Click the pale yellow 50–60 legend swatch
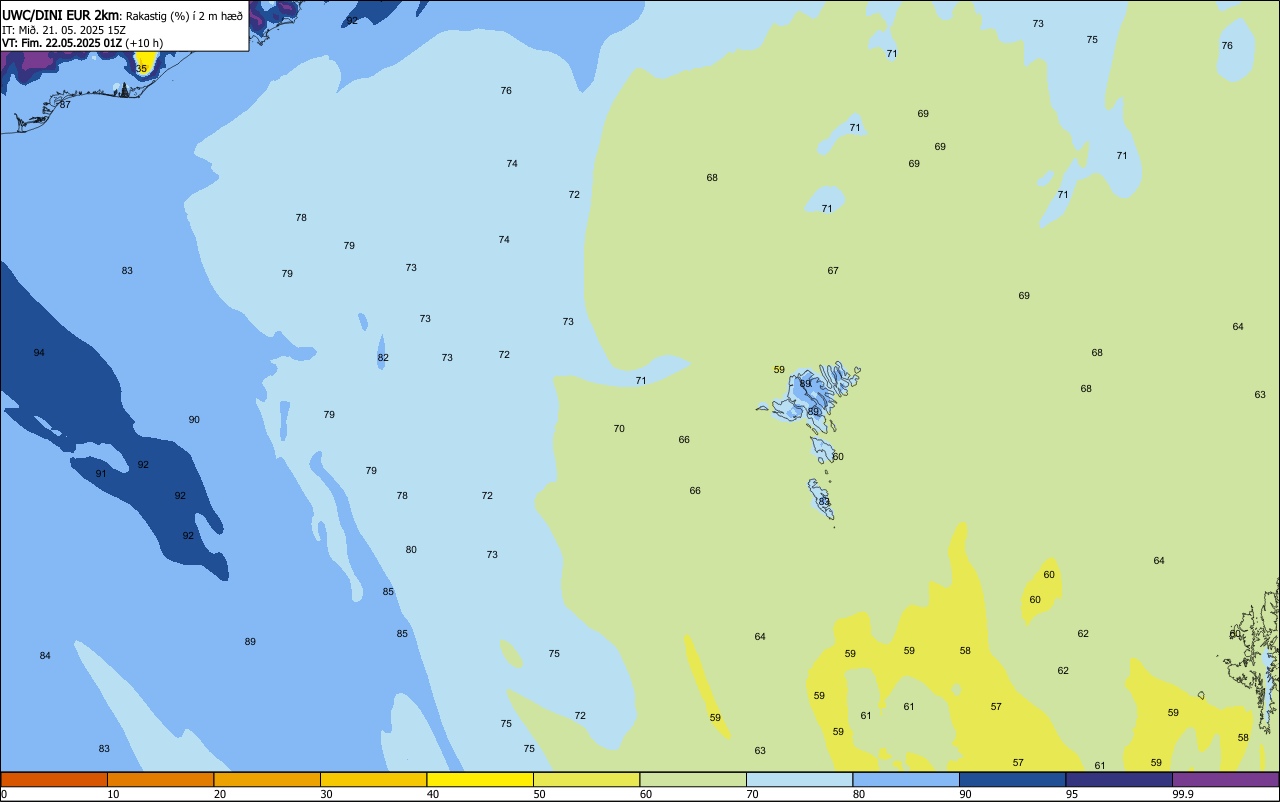The height and width of the screenshot is (802, 1280). 586,779
